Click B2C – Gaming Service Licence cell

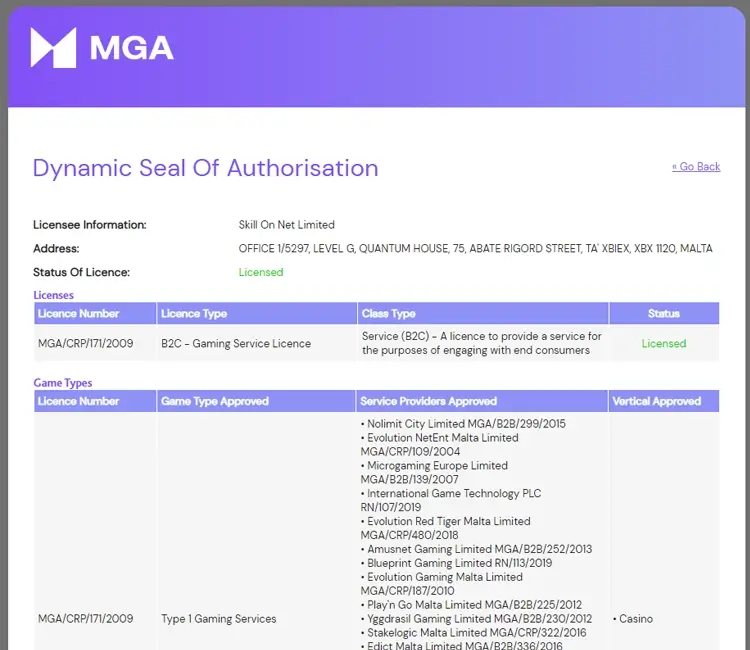click(x=236, y=343)
